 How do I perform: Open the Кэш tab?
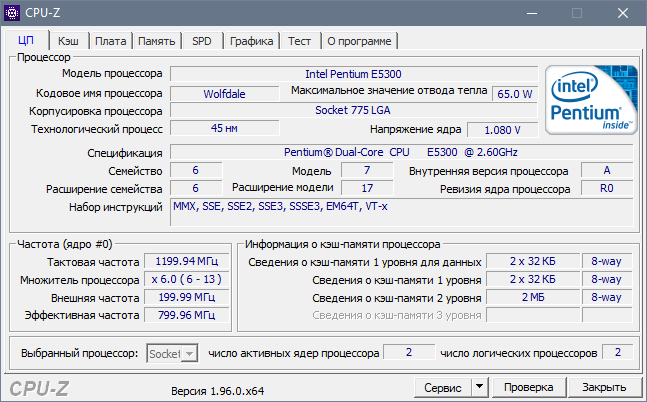(x=69, y=41)
